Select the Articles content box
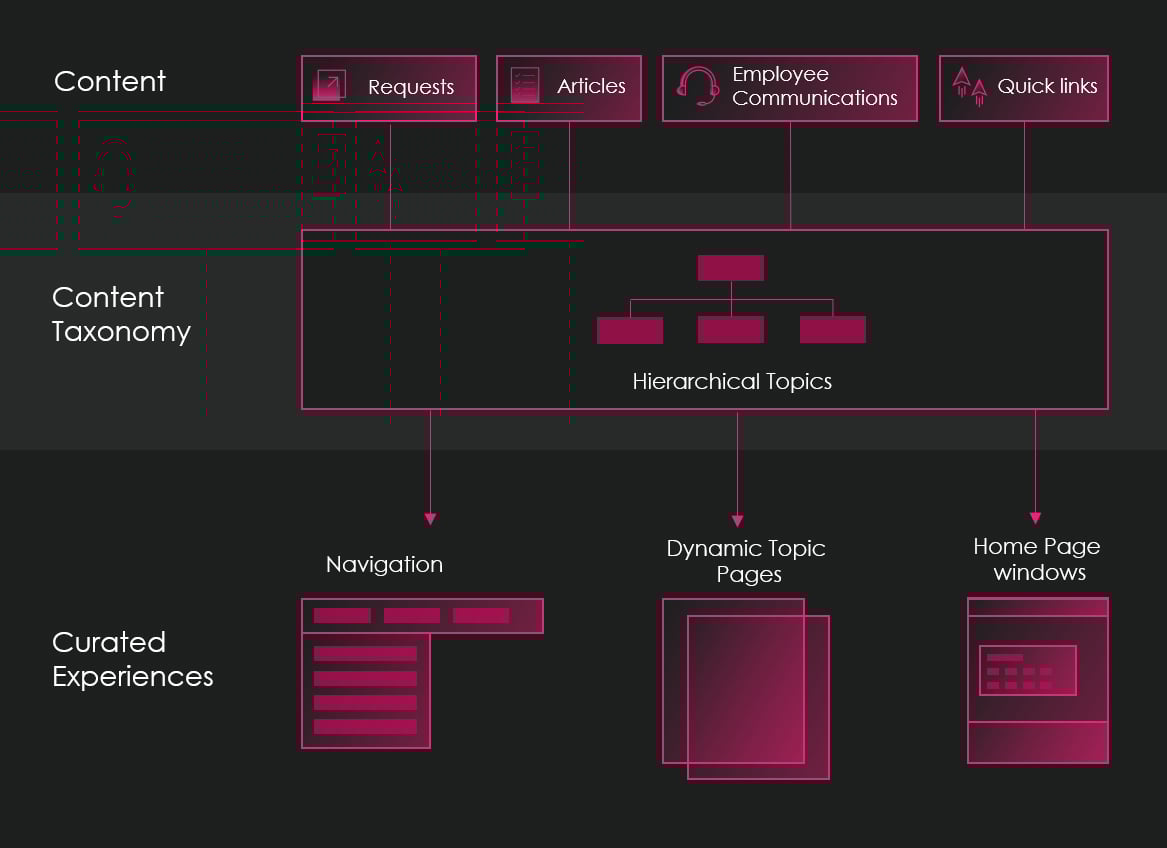1167x848 pixels. (x=569, y=88)
